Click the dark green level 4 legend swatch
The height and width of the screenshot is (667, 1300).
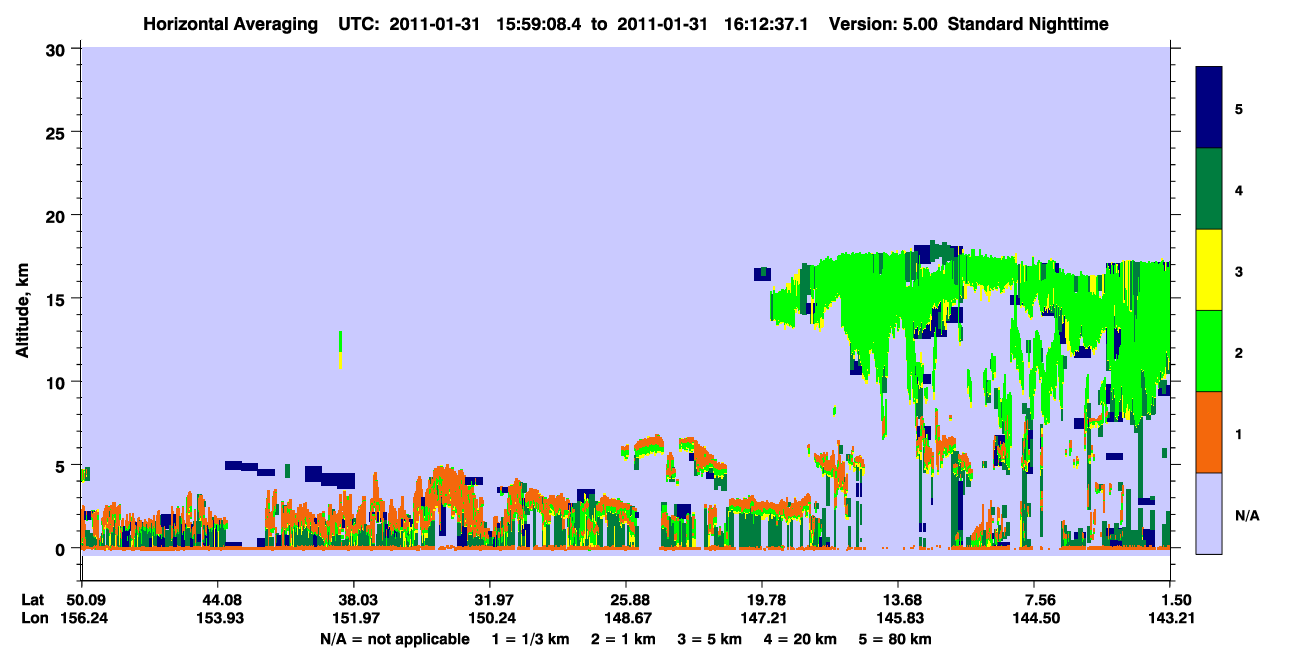(x=1209, y=189)
